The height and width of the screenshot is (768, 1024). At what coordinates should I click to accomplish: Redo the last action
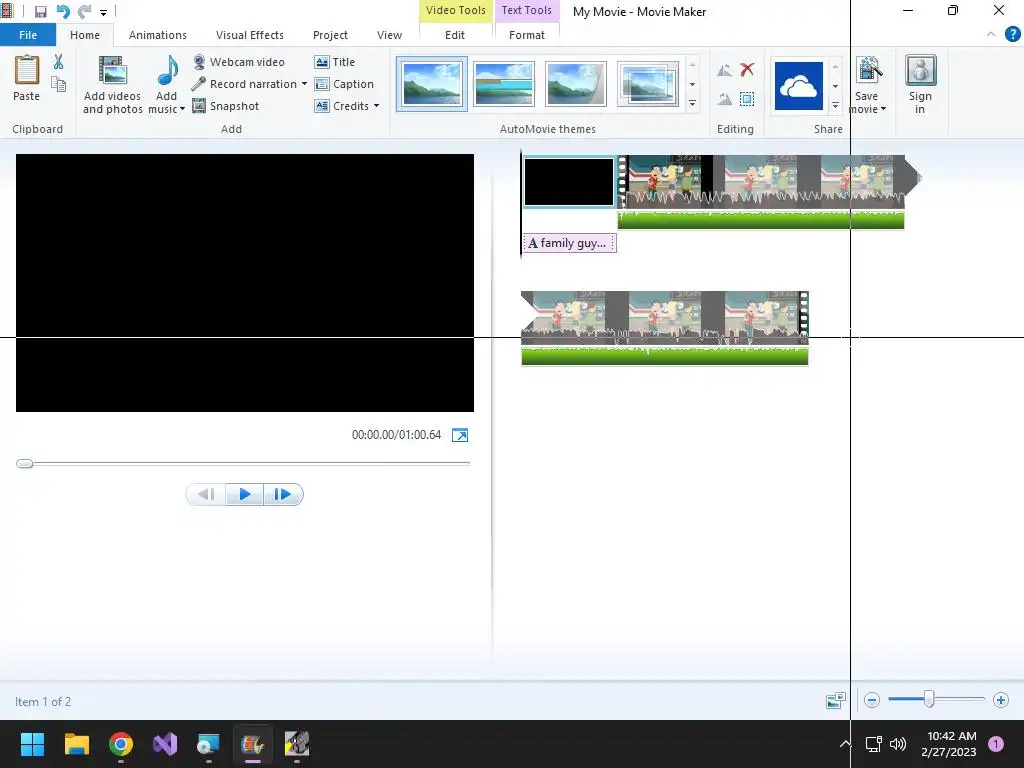tap(84, 12)
